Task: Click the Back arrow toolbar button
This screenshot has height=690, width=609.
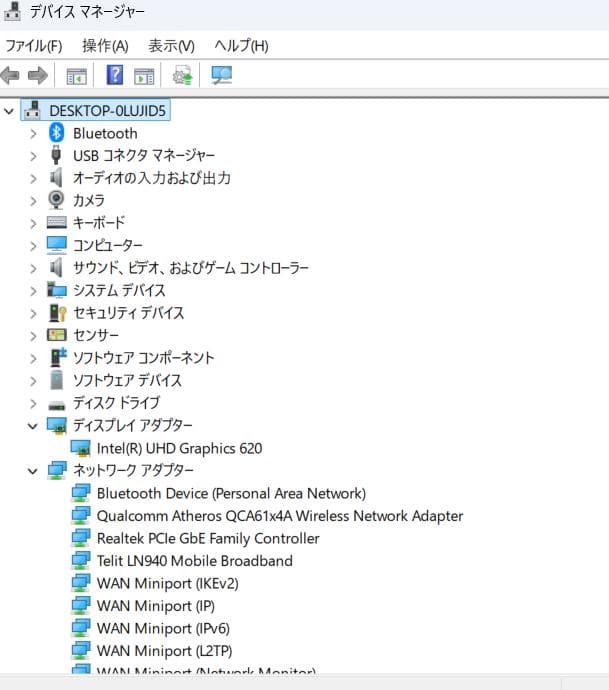Action: coord(11,76)
